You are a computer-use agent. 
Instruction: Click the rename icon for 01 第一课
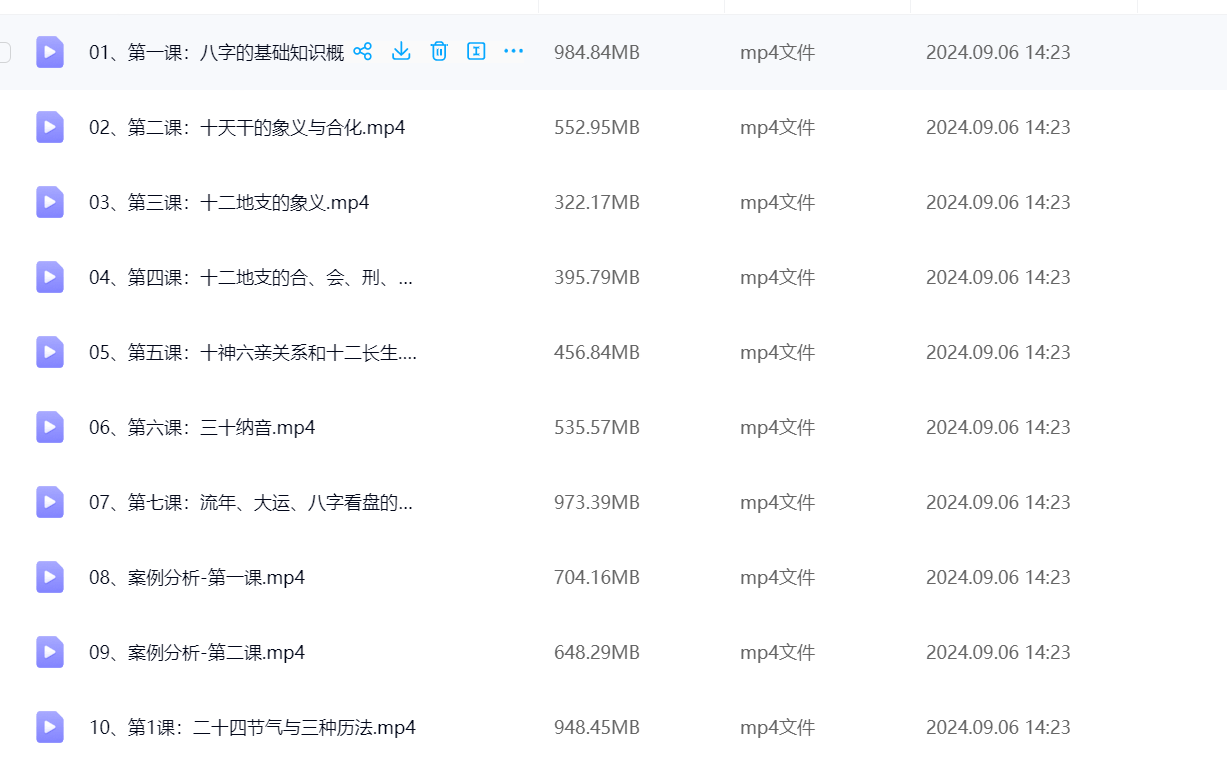tap(476, 51)
